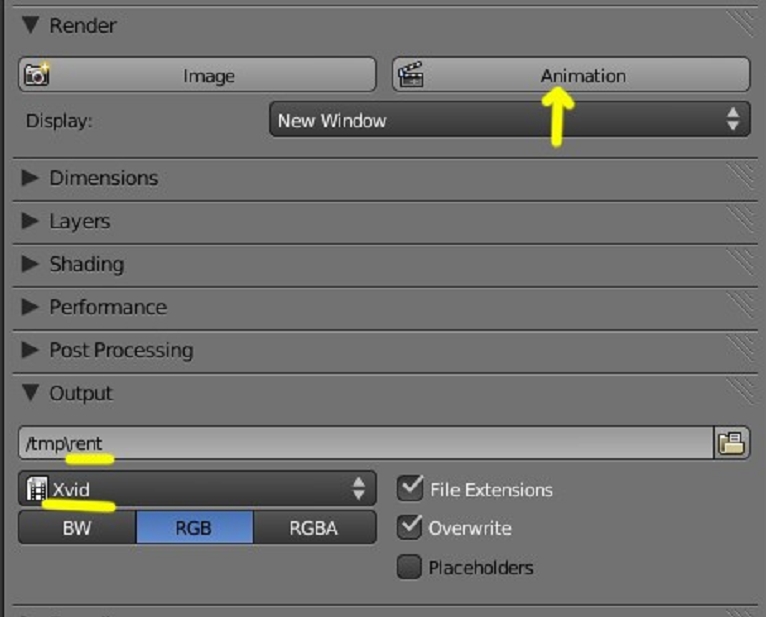Click the camera icon on Image button
Viewport: 766px width, 617px height.
tap(38, 75)
